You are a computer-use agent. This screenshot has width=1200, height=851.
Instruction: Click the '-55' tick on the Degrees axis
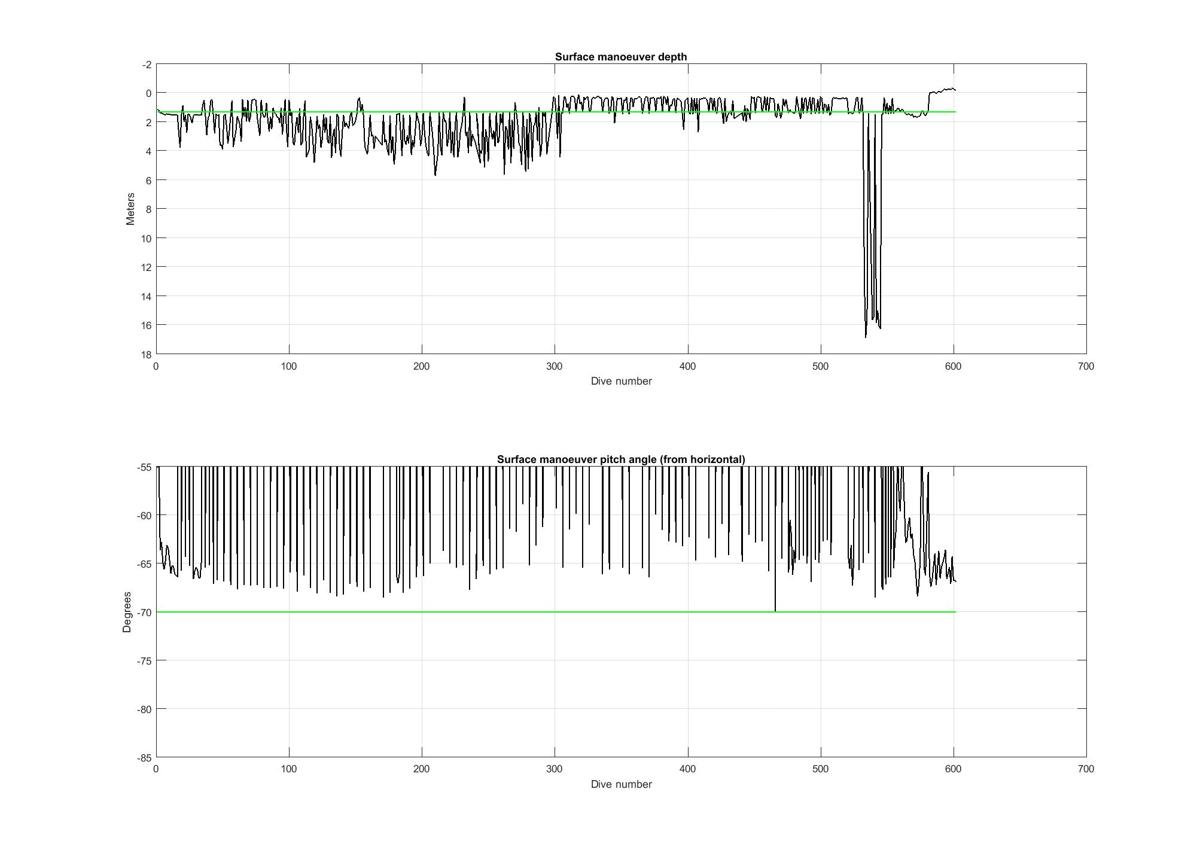tap(145, 467)
